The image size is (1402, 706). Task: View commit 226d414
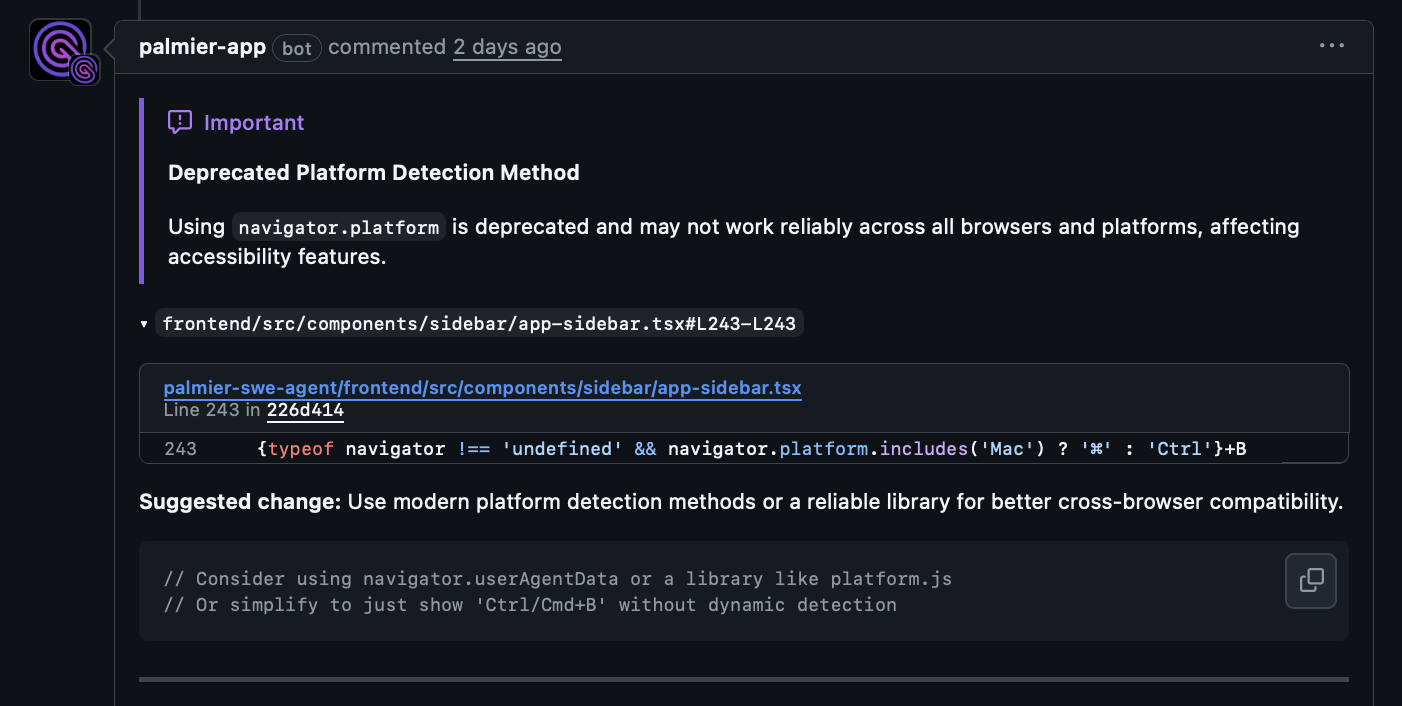coord(305,410)
